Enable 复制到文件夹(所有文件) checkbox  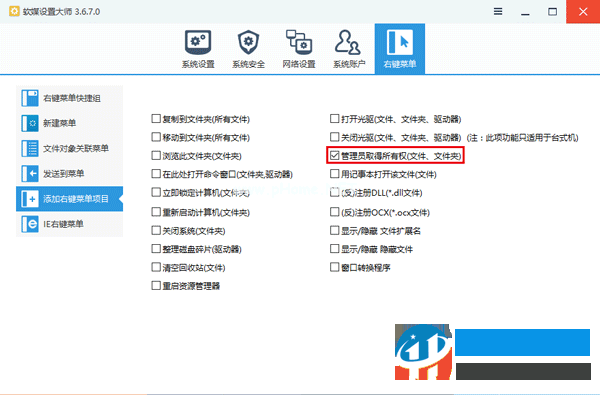[156, 119]
